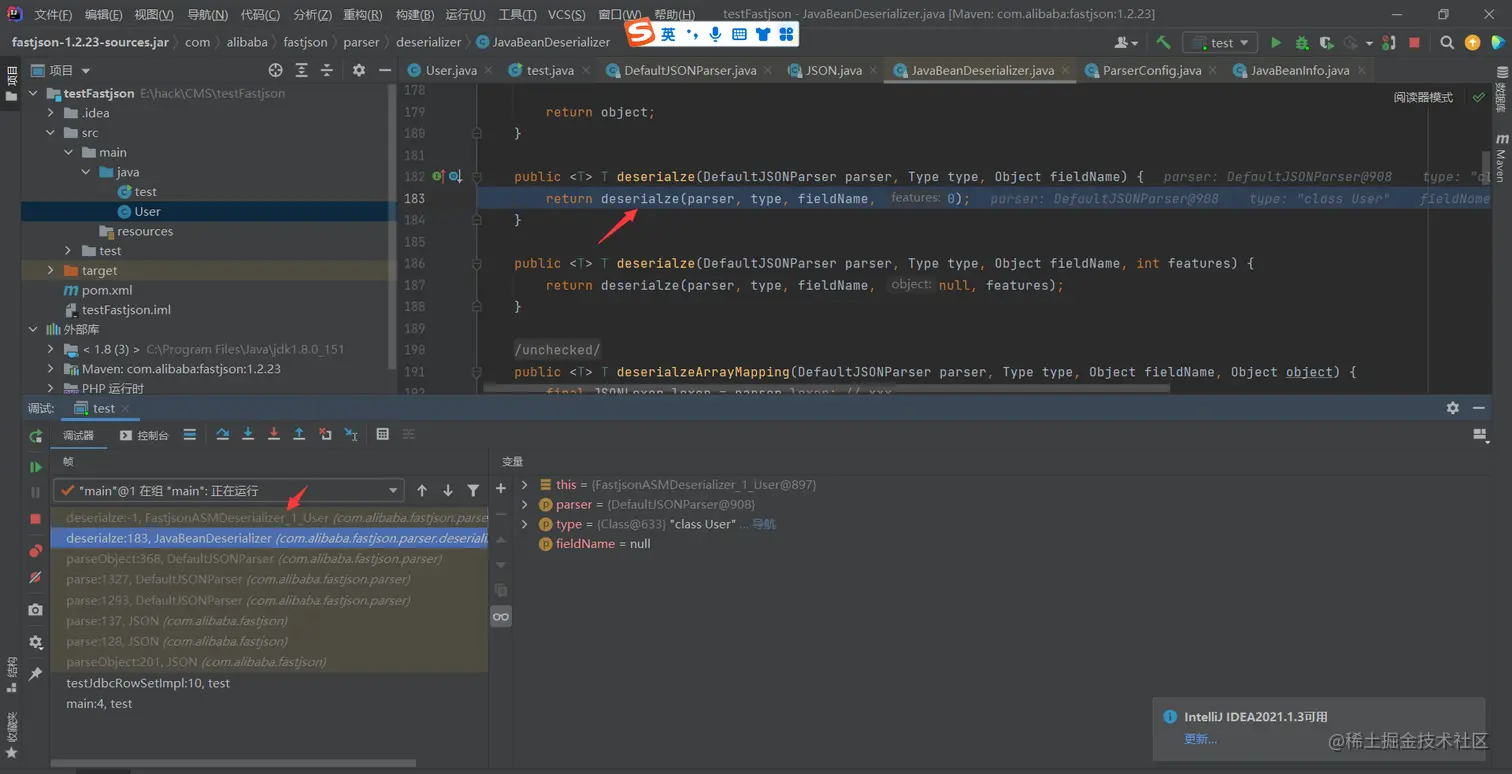The height and width of the screenshot is (774, 1512).
Task: Toggle Mute Breakpoints in debug sidebar
Action: tap(36, 577)
